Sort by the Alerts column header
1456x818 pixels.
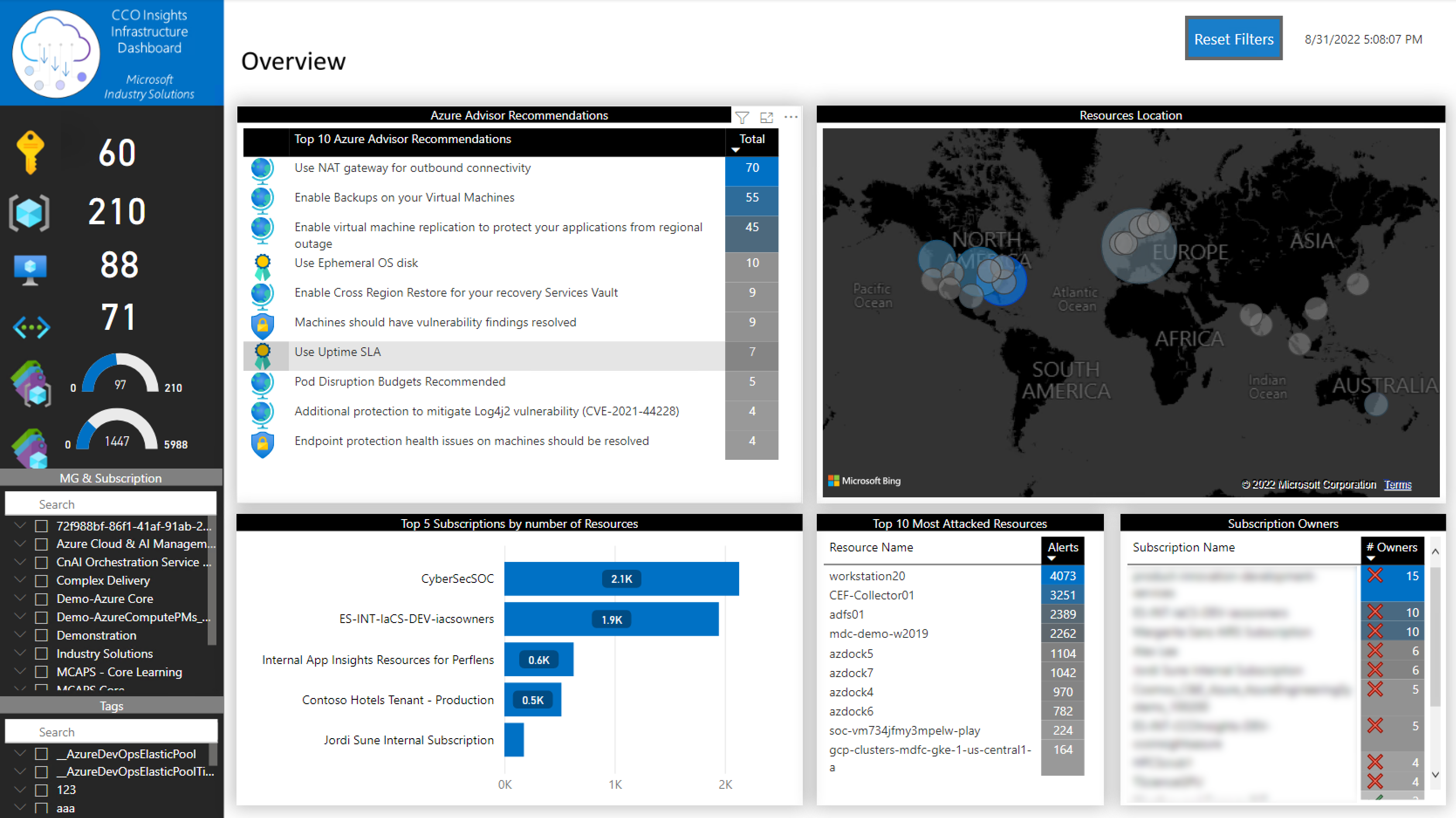1062,547
